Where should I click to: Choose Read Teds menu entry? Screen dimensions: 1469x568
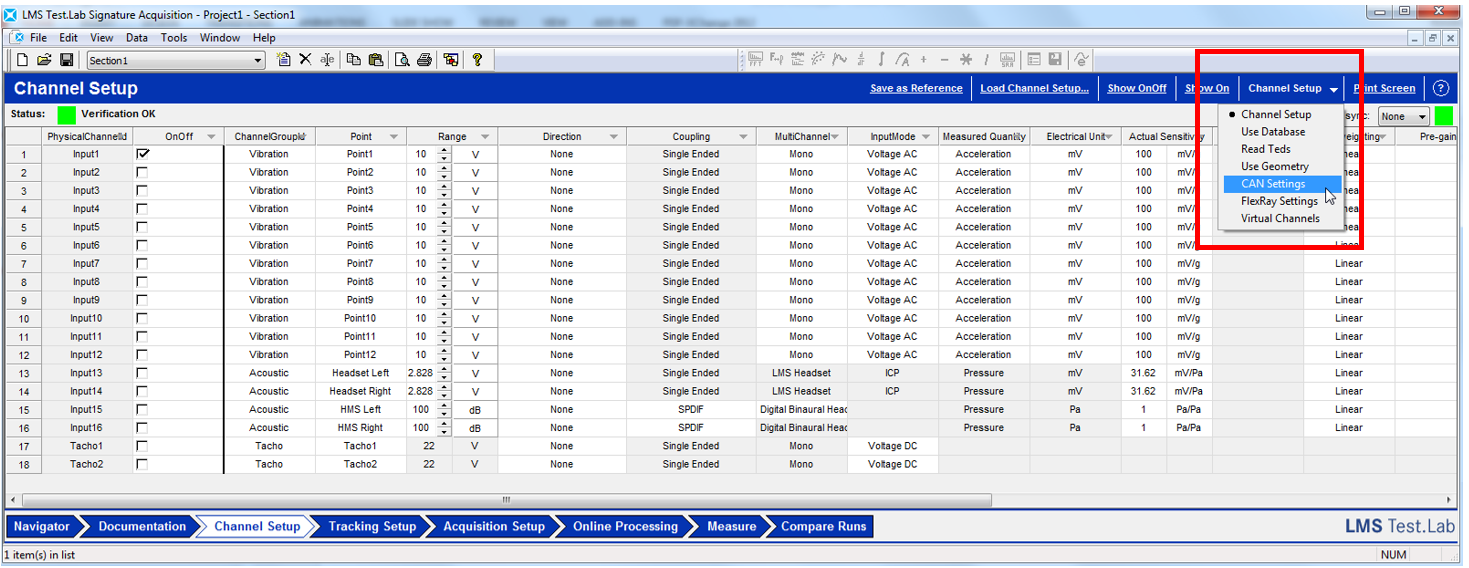tap(1266, 149)
